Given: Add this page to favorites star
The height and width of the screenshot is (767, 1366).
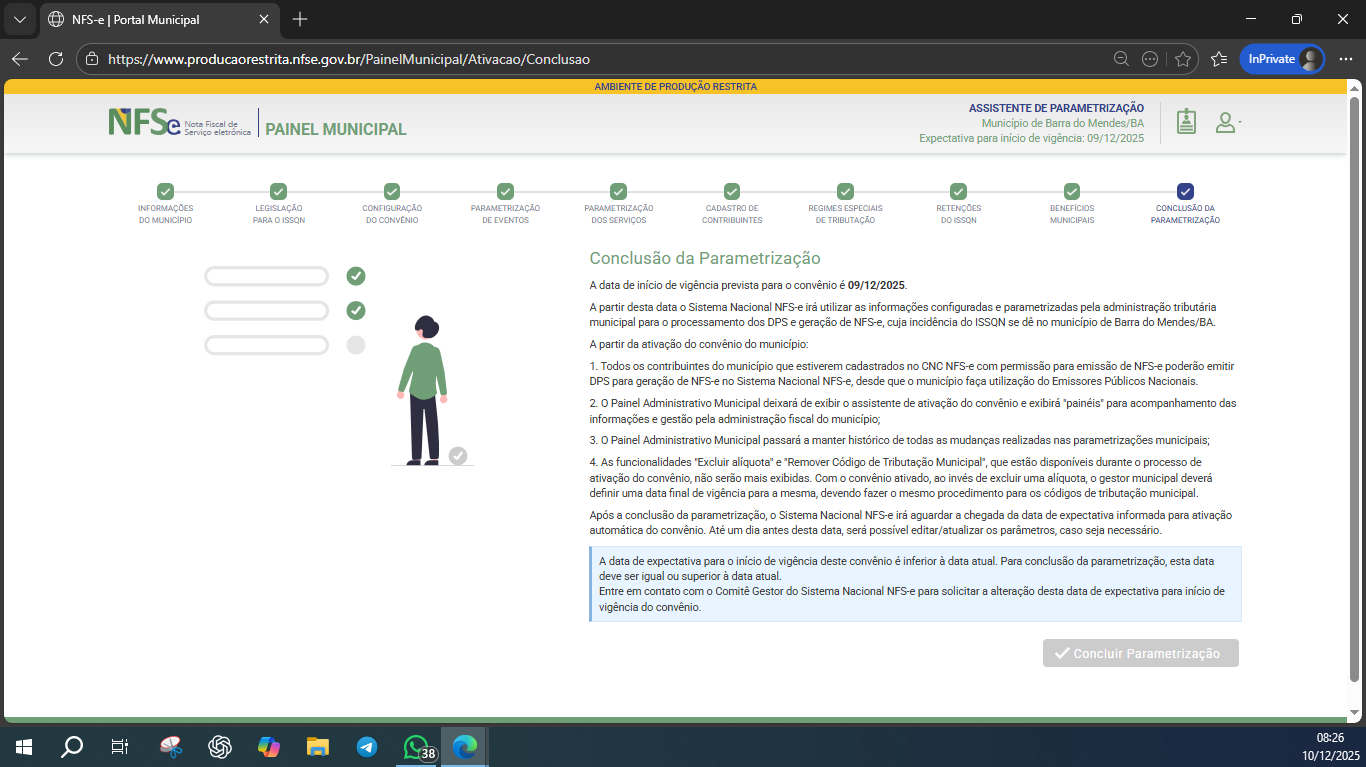Looking at the screenshot, I should click(1183, 59).
